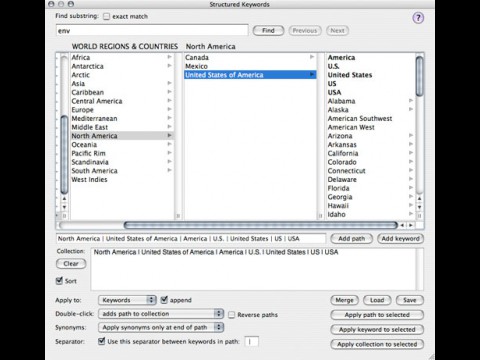Open the Apply to Keywords dropdown
480x360 pixels.
pos(127,300)
